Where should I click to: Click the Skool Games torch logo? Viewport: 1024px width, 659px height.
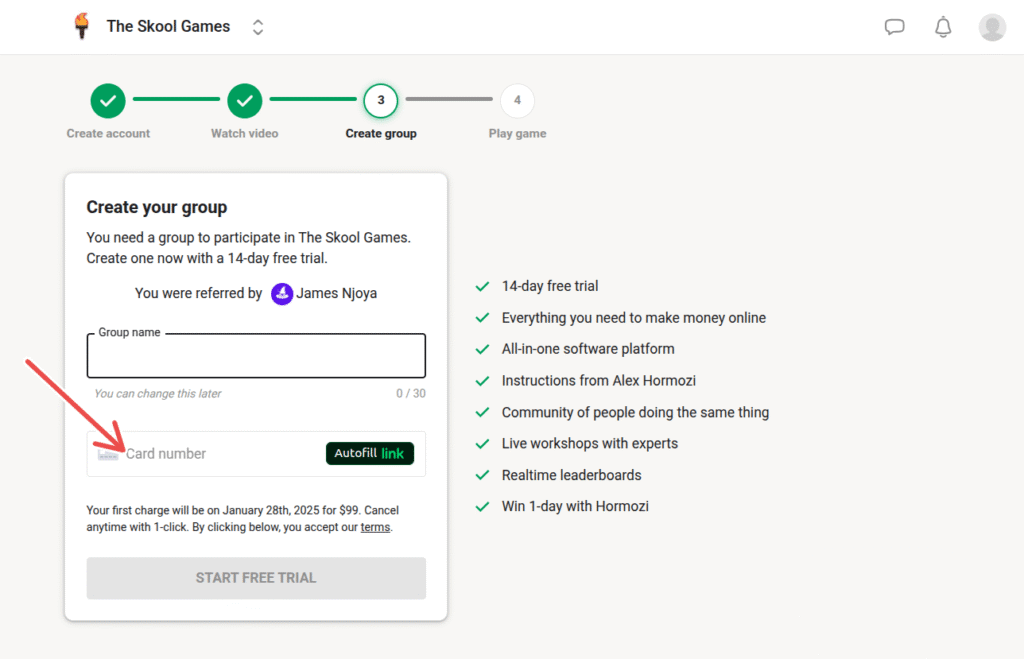pyautogui.click(x=82, y=27)
